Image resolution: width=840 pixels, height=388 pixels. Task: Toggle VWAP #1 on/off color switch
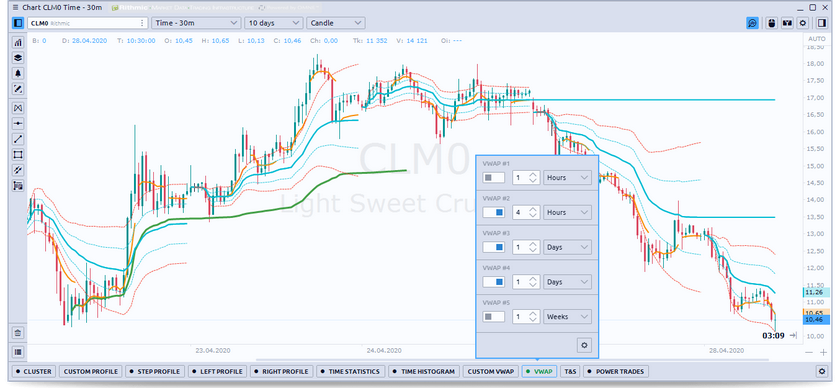tap(493, 177)
